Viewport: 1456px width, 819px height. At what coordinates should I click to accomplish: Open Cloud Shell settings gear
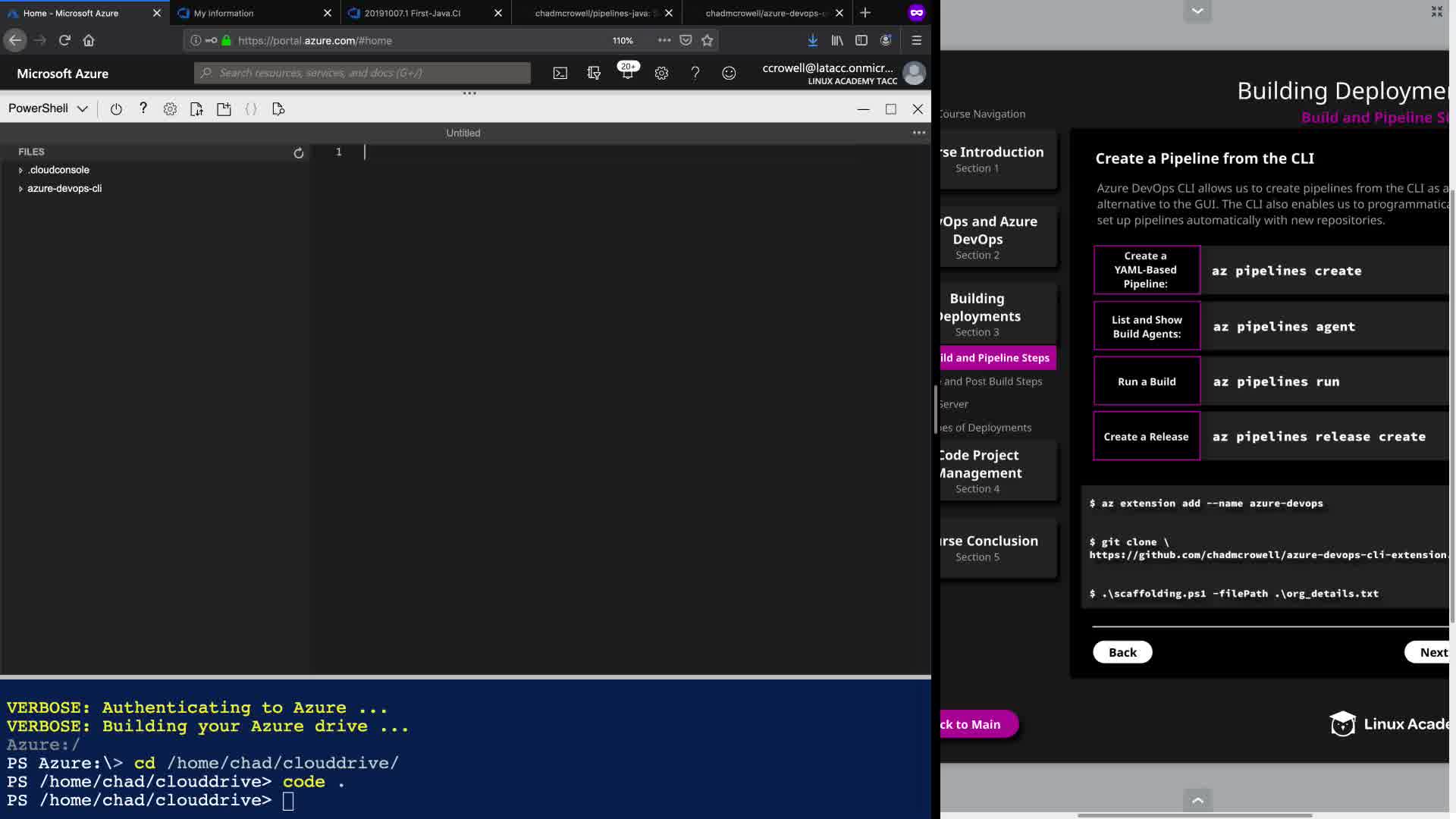[x=170, y=109]
